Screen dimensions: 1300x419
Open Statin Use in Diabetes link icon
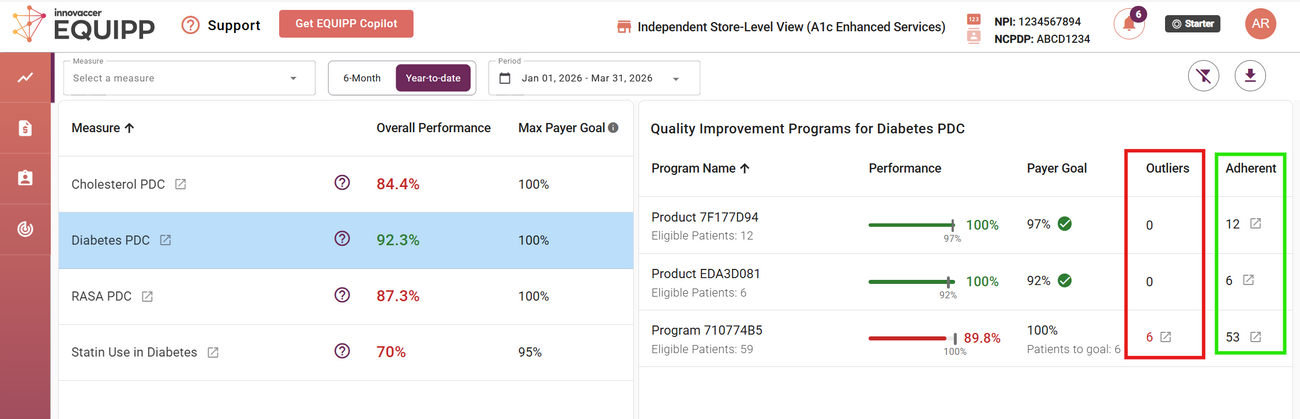tap(213, 352)
